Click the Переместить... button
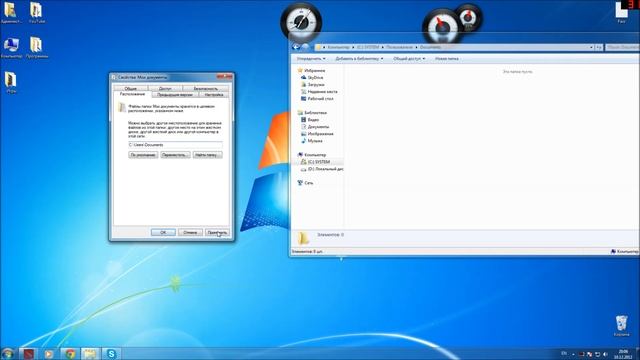 click(175, 155)
